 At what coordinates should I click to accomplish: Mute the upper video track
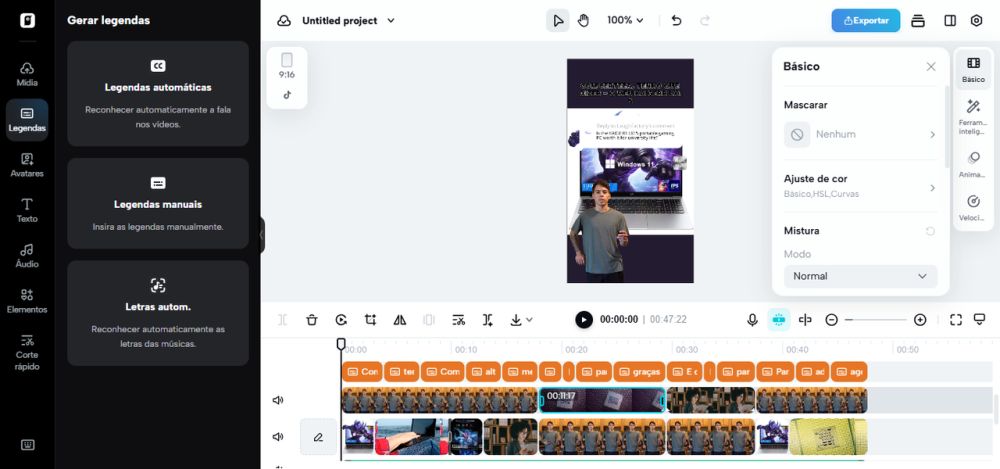[277, 400]
